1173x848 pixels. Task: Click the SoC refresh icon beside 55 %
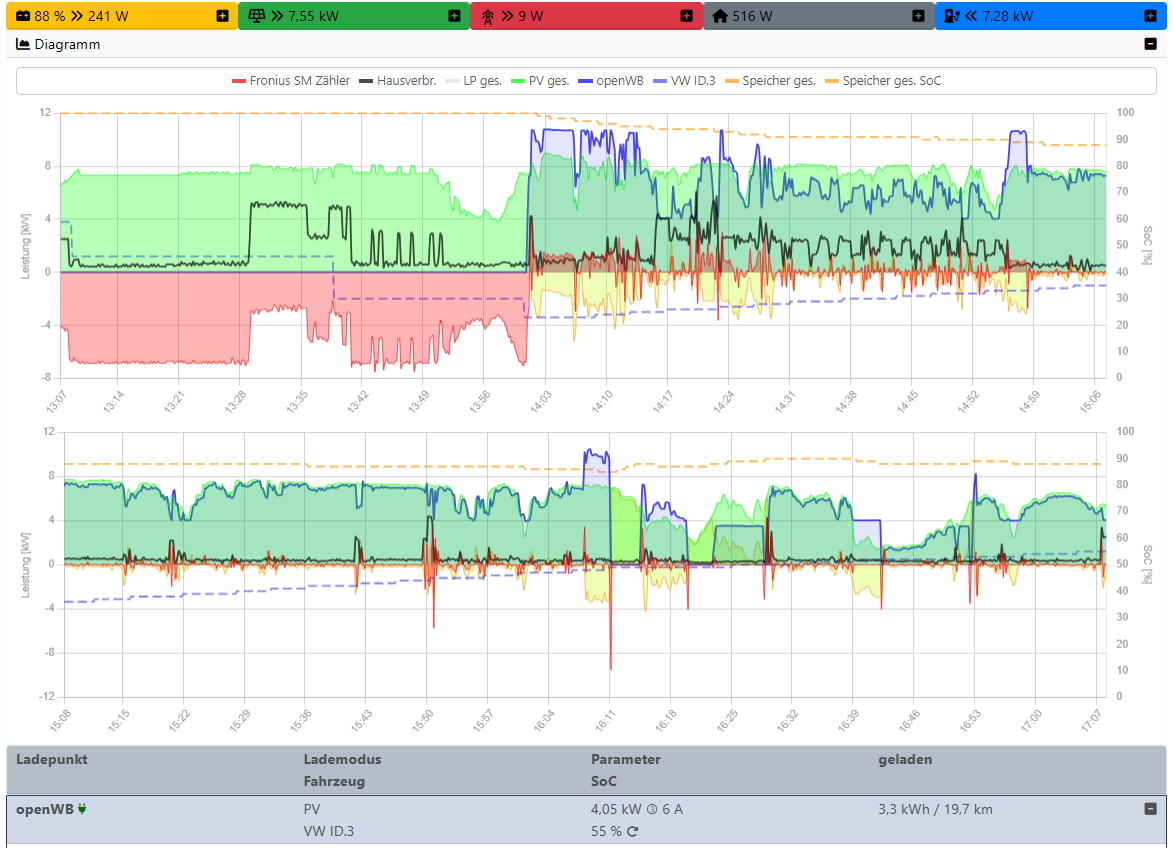click(x=632, y=831)
